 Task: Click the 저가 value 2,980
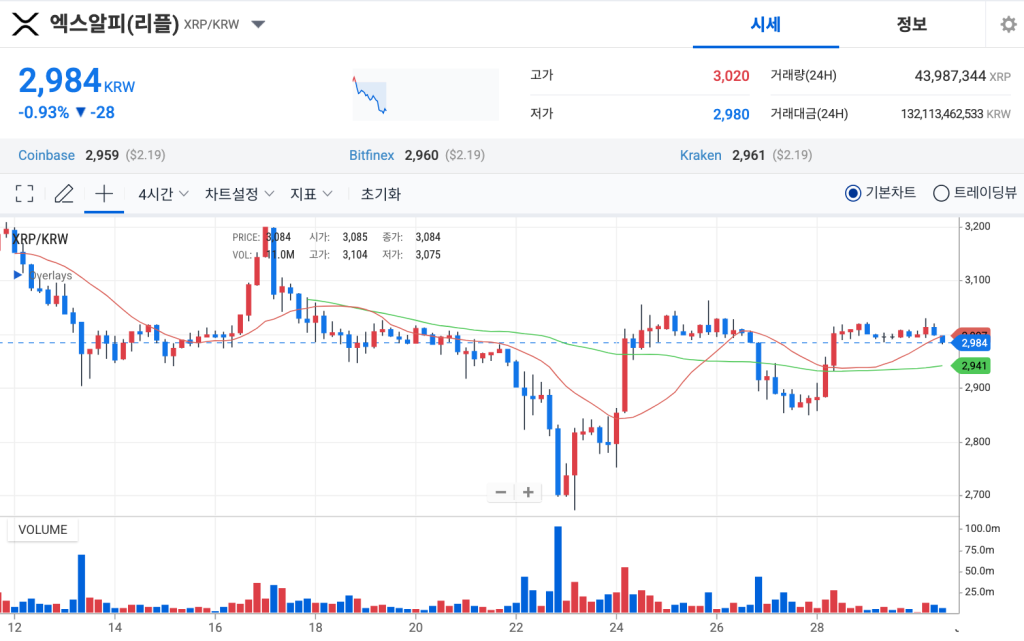pyautogui.click(x=731, y=114)
